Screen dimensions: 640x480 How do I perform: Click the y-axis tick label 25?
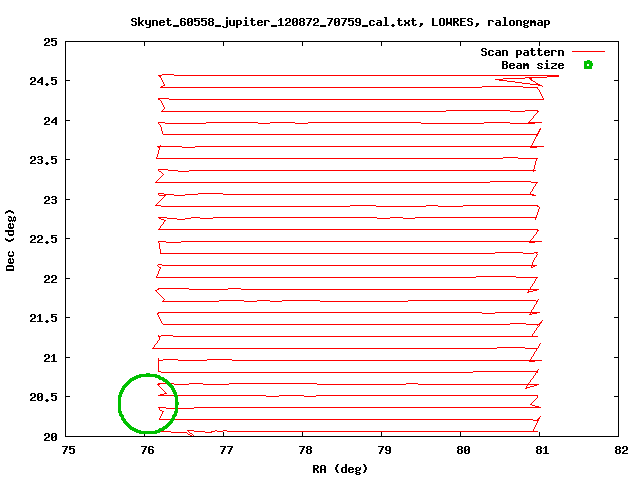pyautogui.click(x=51, y=42)
